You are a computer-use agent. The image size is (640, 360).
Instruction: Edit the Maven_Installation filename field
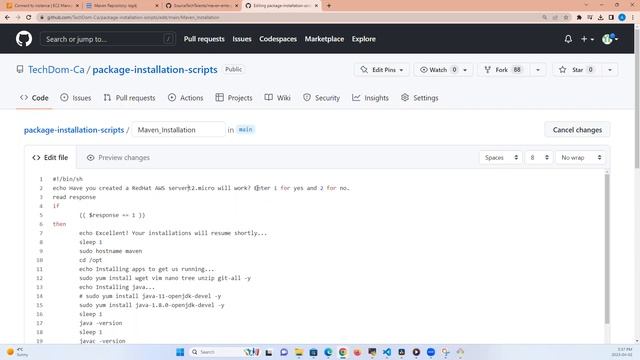(x=178, y=130)
